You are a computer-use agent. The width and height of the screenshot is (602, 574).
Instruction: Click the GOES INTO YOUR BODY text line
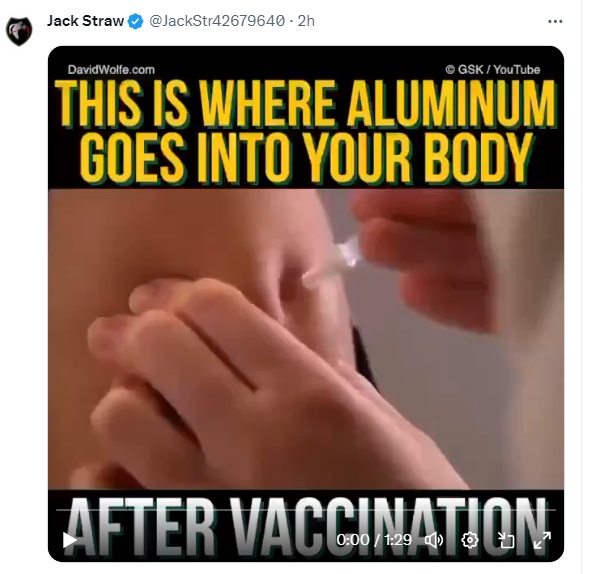click(306, 159)
